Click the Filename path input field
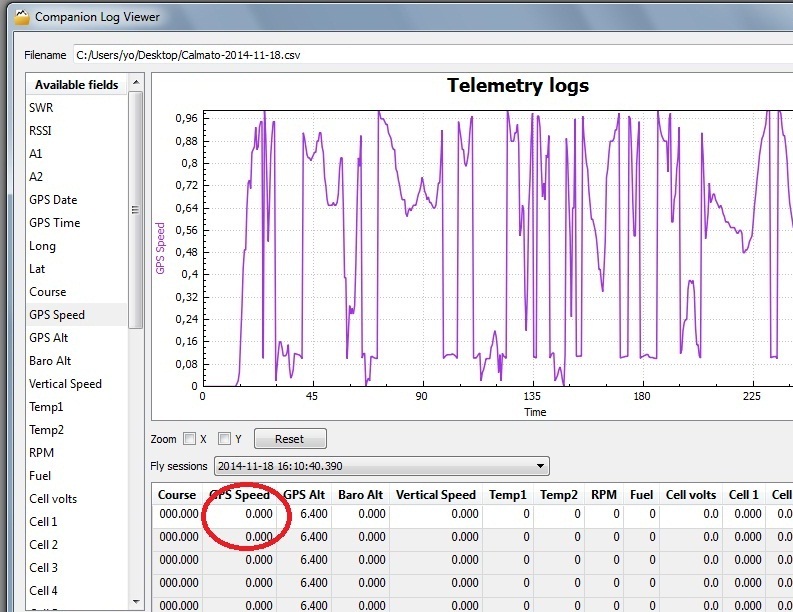The width and height of the screenshot is (793, 612). pos(430,55)
